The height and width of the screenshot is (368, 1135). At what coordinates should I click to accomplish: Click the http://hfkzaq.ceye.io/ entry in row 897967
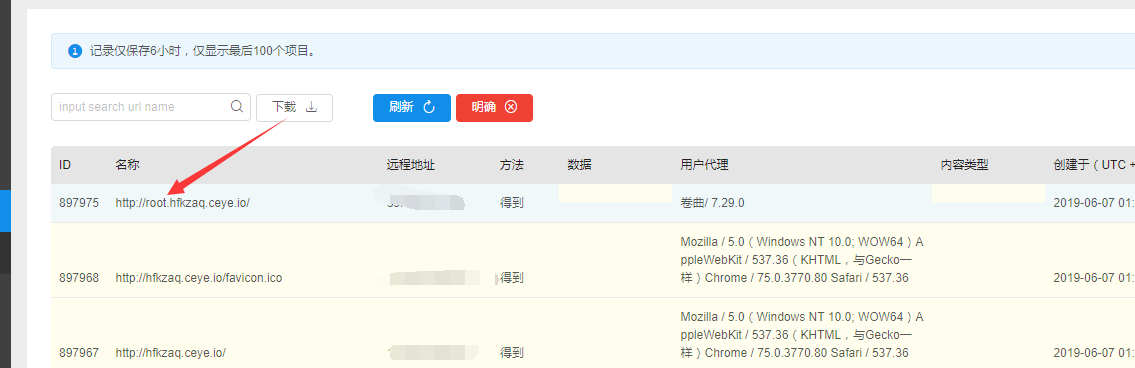171,353
